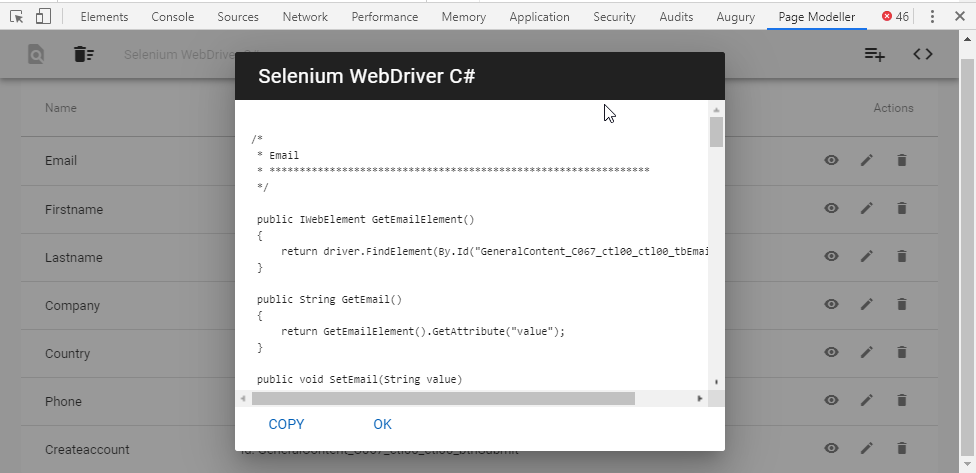Switch to the Console tab
The width and height of the screenshot is (976, 473).
172,17
